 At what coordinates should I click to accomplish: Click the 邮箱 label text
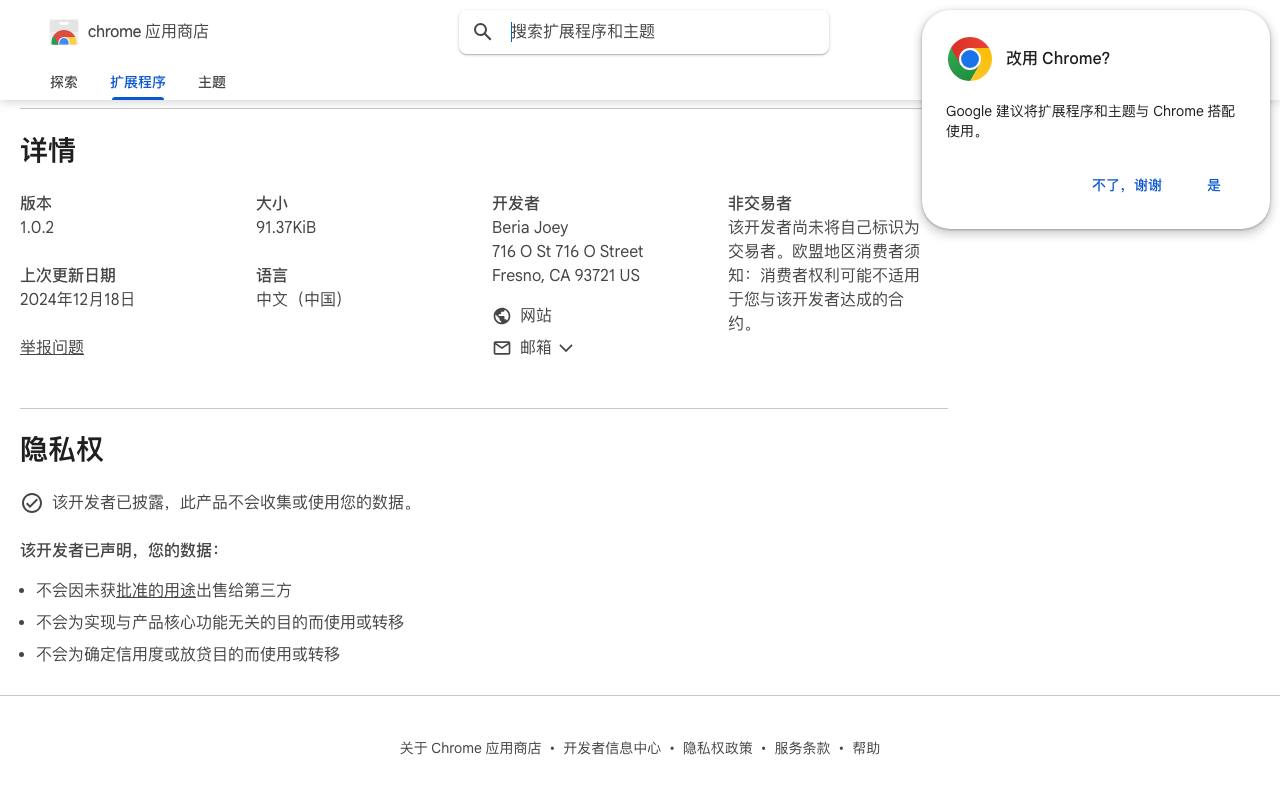(x=536, y=348)
